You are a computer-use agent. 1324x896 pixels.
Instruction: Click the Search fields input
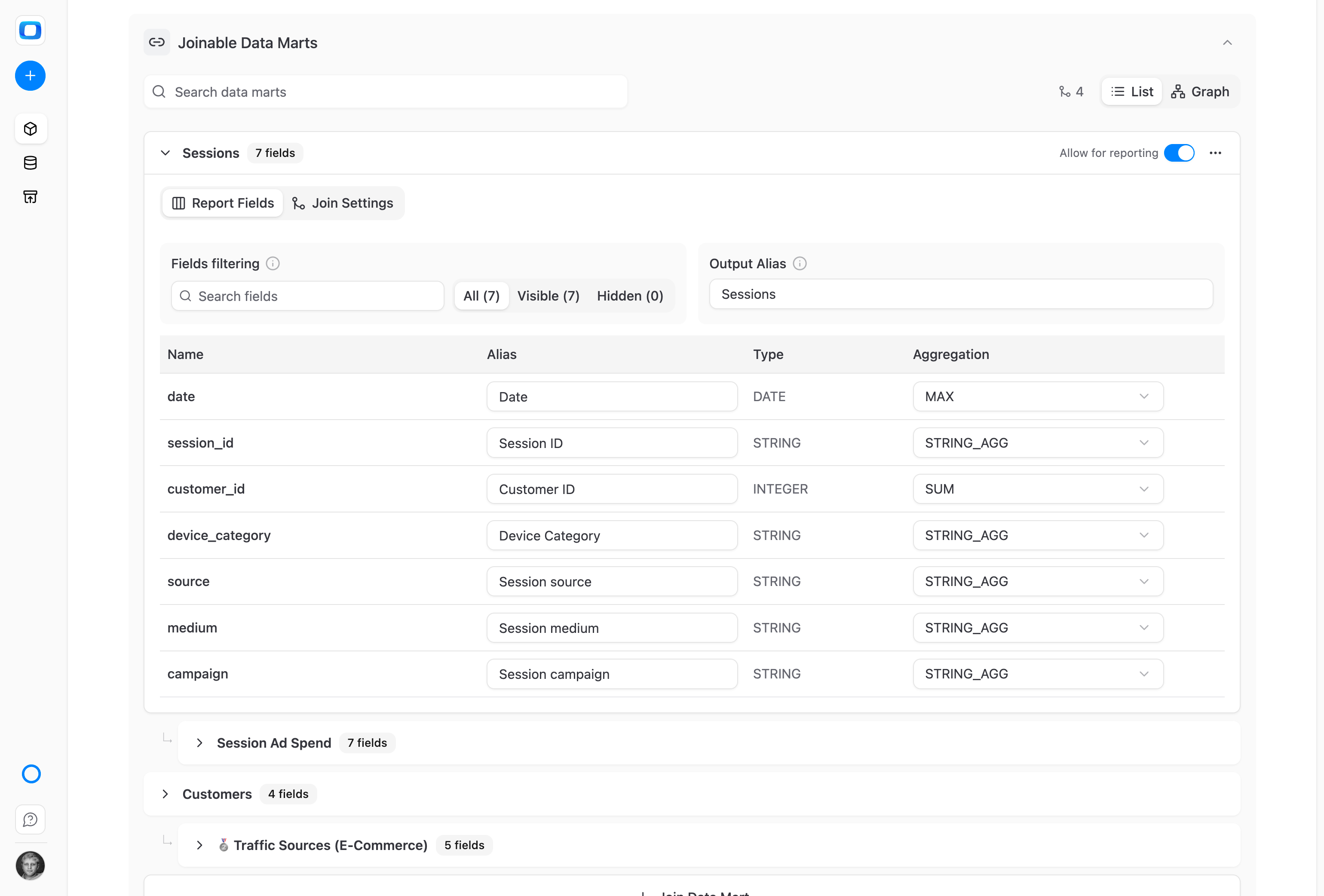tap(308, 296)
